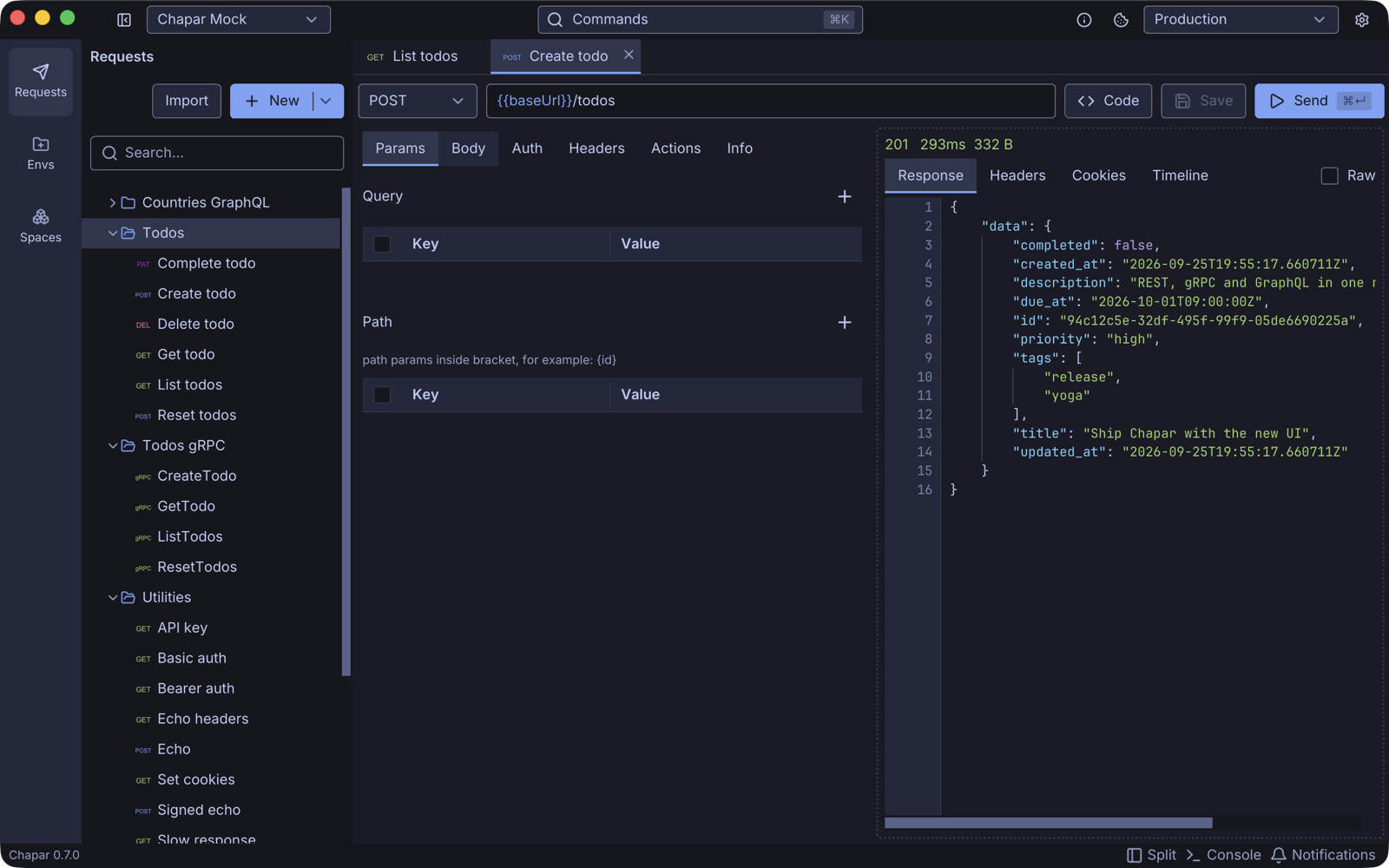1389x868 pixels.
Task: Open the Console from the status bar
Action: click(1224, 855)
